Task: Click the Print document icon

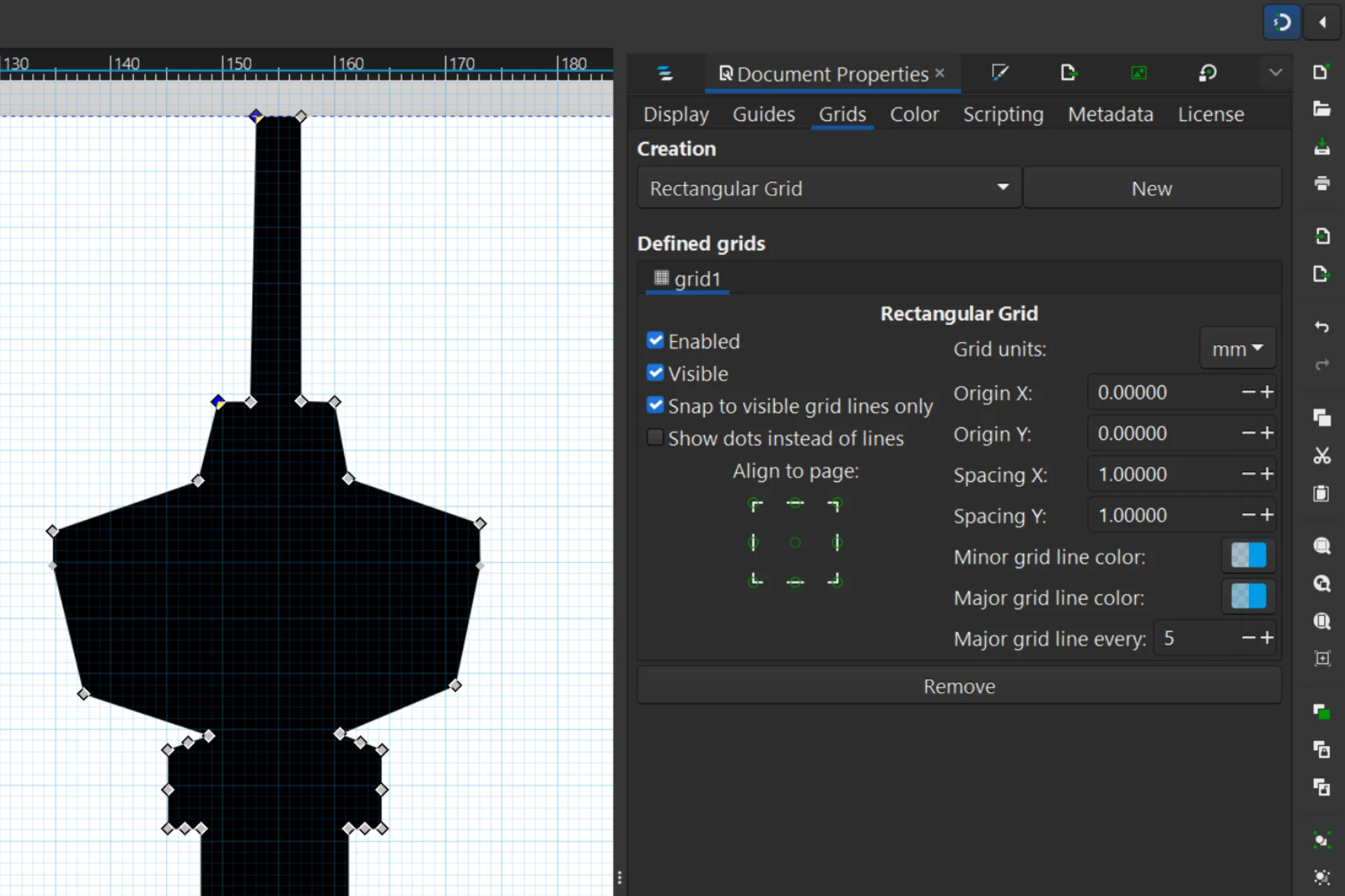Action: click(x=1321, y=184)
